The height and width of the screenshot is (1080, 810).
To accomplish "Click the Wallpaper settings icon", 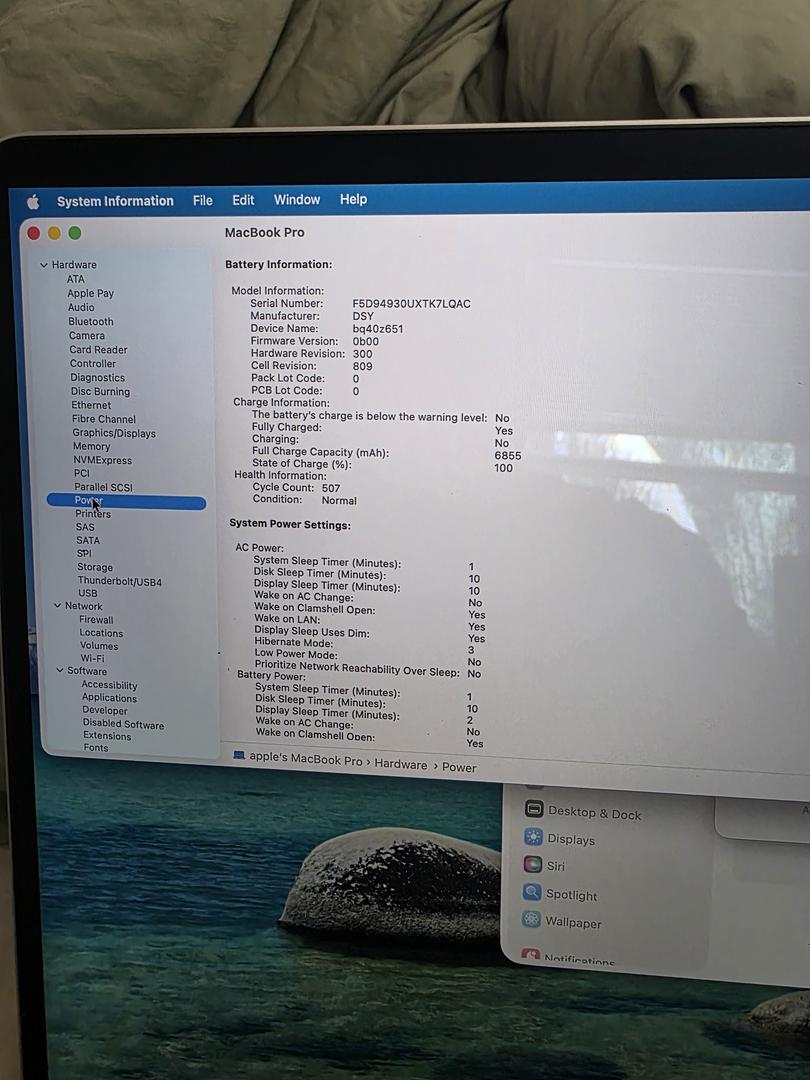I will tap(531, 920).
